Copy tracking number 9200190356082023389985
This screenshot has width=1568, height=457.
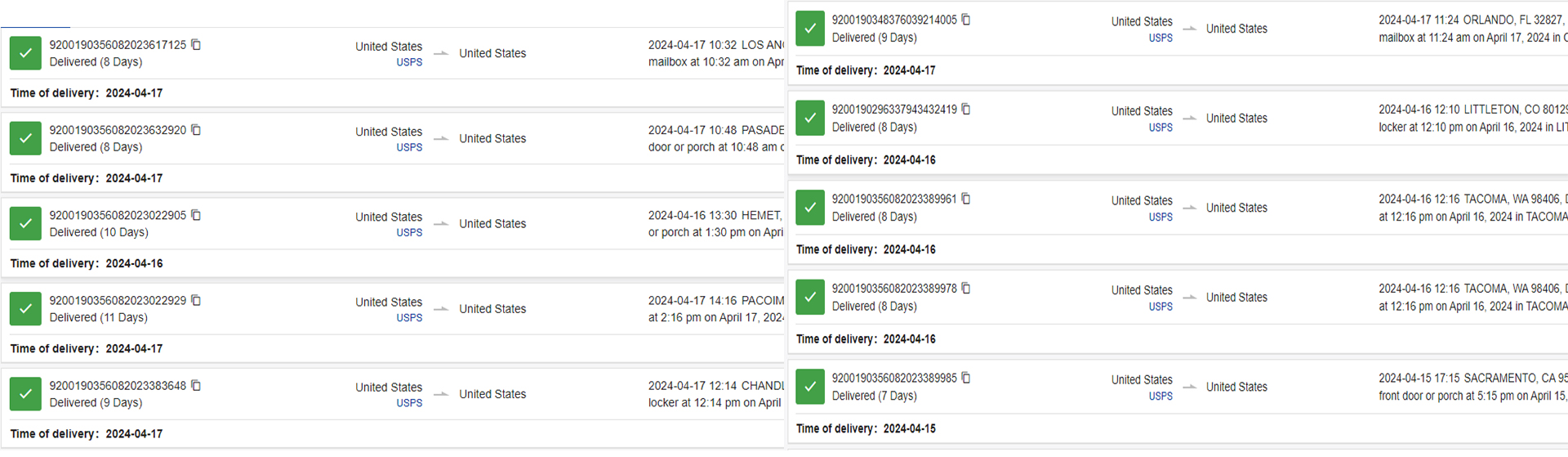[966, 378]
